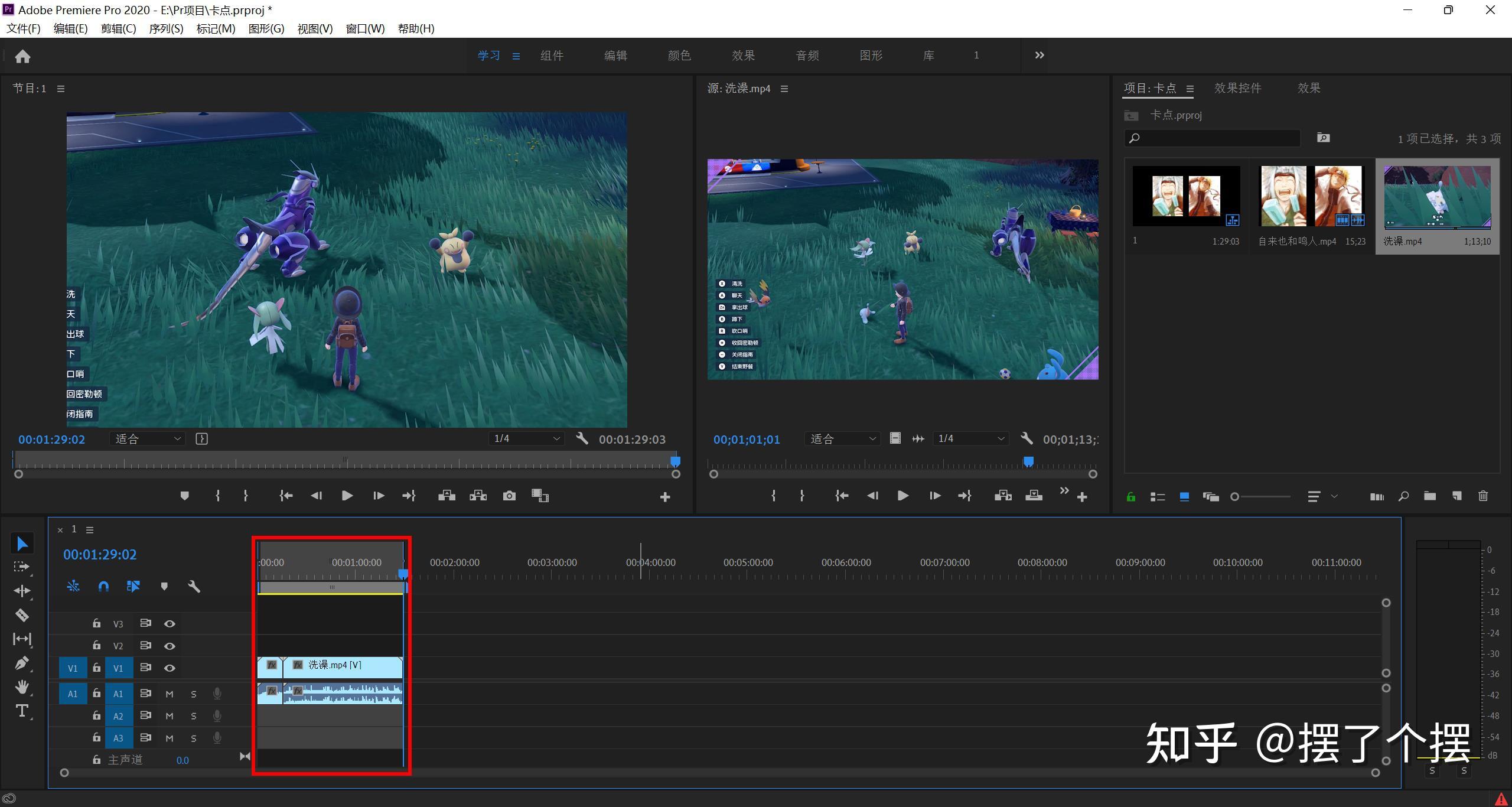Click Extract button in Program monitor
This screenshot has width=1512, height=807.
(x=478, y=496)
